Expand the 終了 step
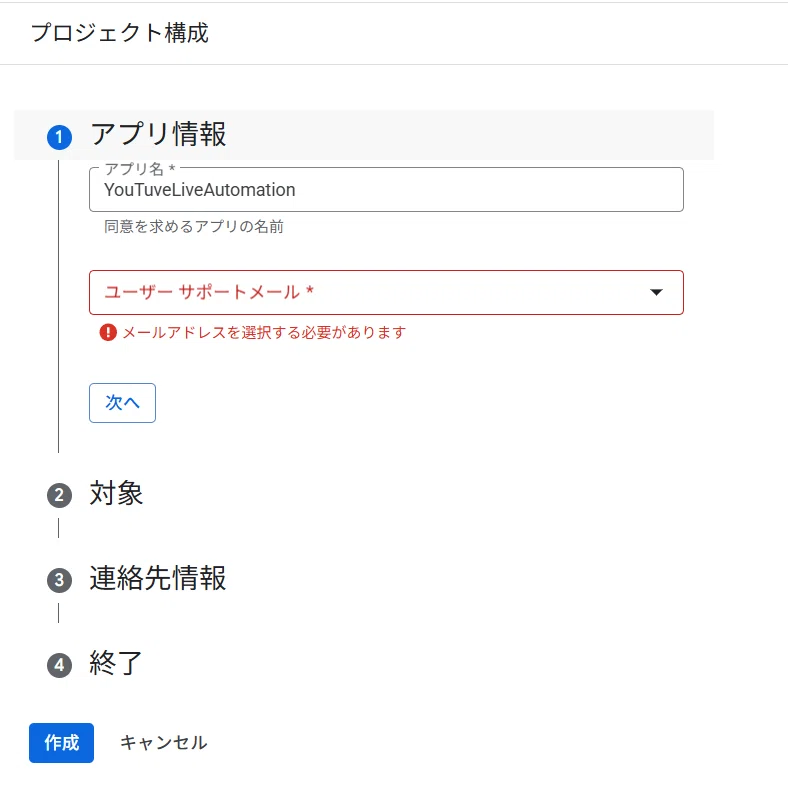This screenshot has height=810, width=788. click(x=116, y=663)
